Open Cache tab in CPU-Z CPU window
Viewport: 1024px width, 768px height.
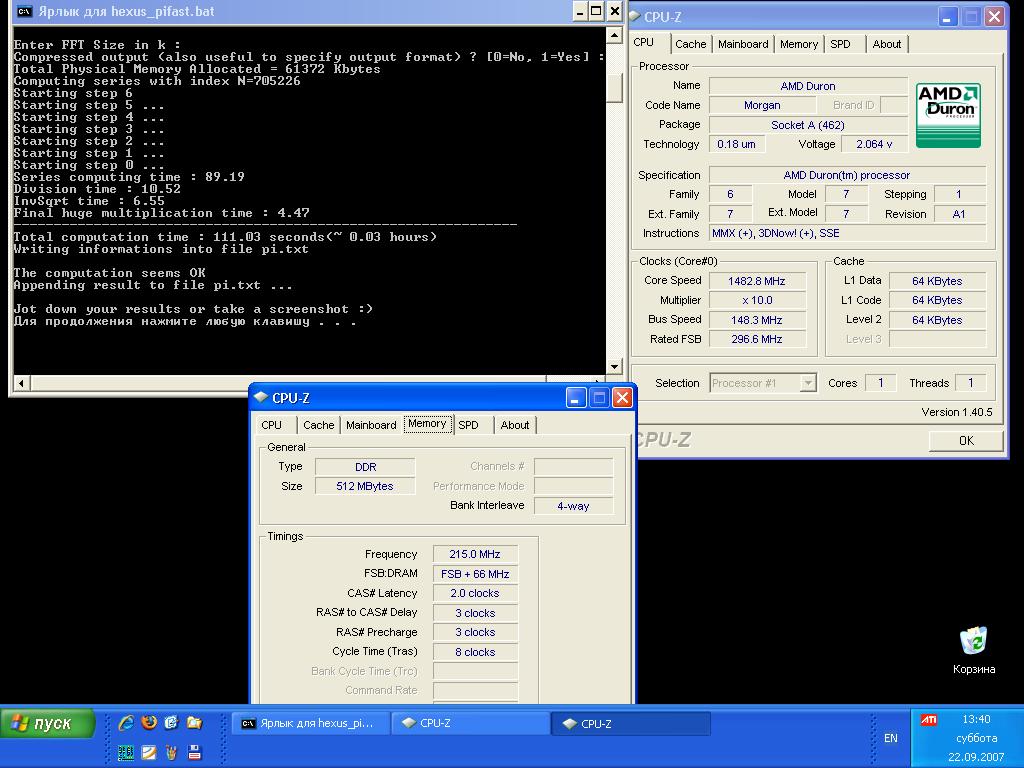[x=690, y=44]
